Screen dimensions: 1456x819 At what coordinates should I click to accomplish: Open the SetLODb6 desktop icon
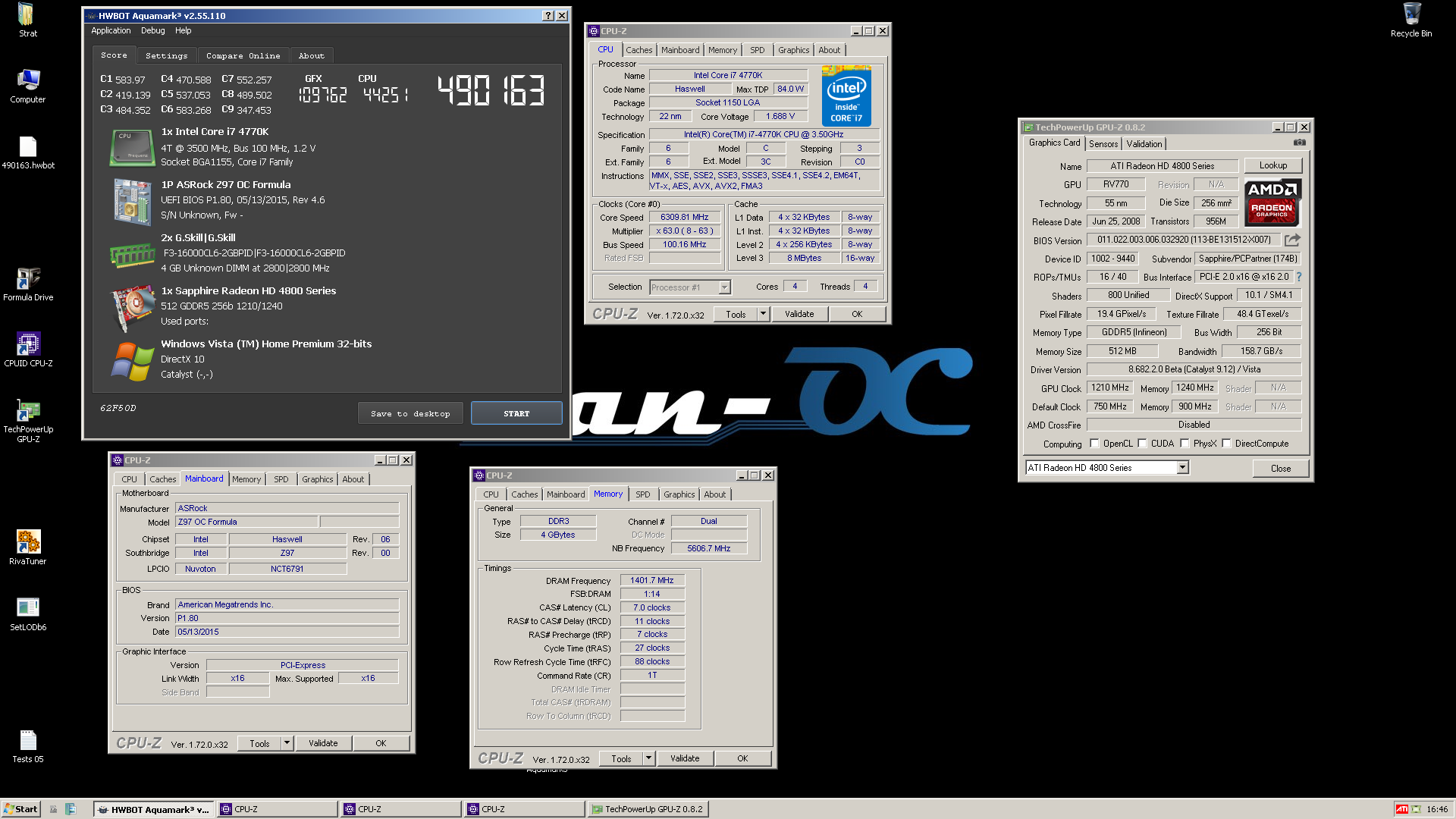(27, 613)
